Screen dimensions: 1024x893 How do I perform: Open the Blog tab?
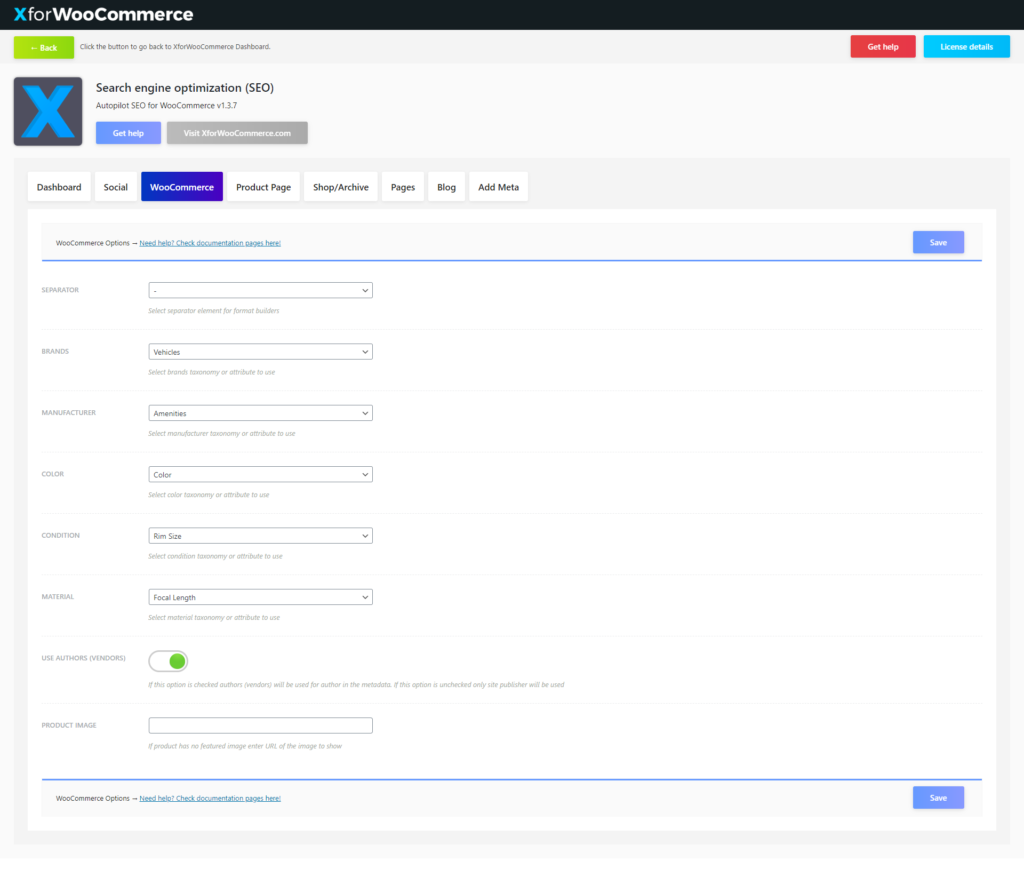(446, 187)
